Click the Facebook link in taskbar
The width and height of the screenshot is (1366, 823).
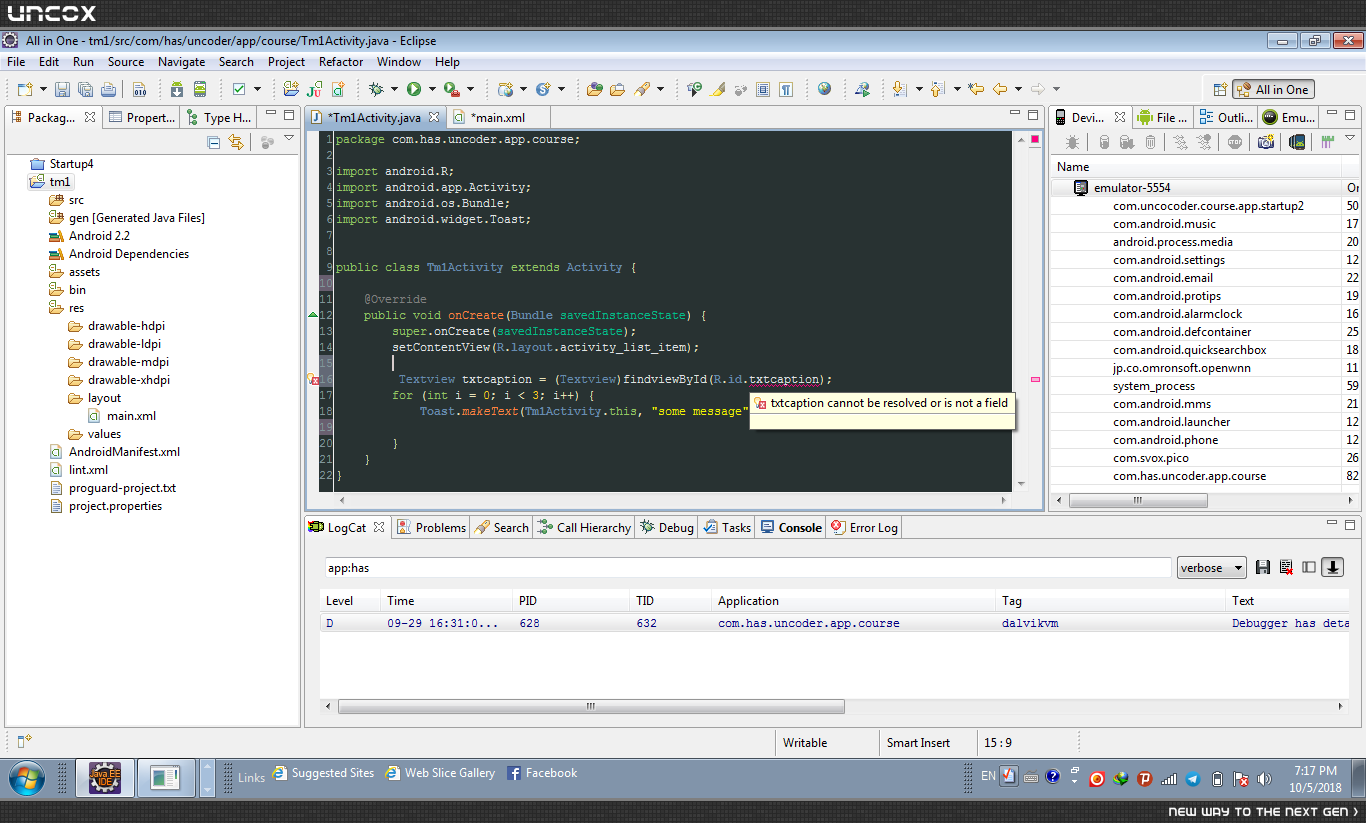point(542,773)
